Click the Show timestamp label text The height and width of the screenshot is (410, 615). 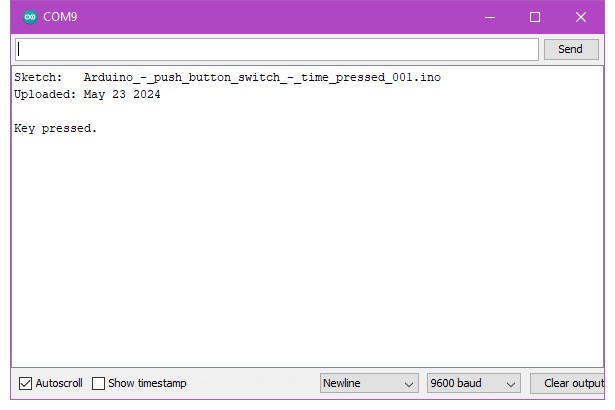coord(147,383)
